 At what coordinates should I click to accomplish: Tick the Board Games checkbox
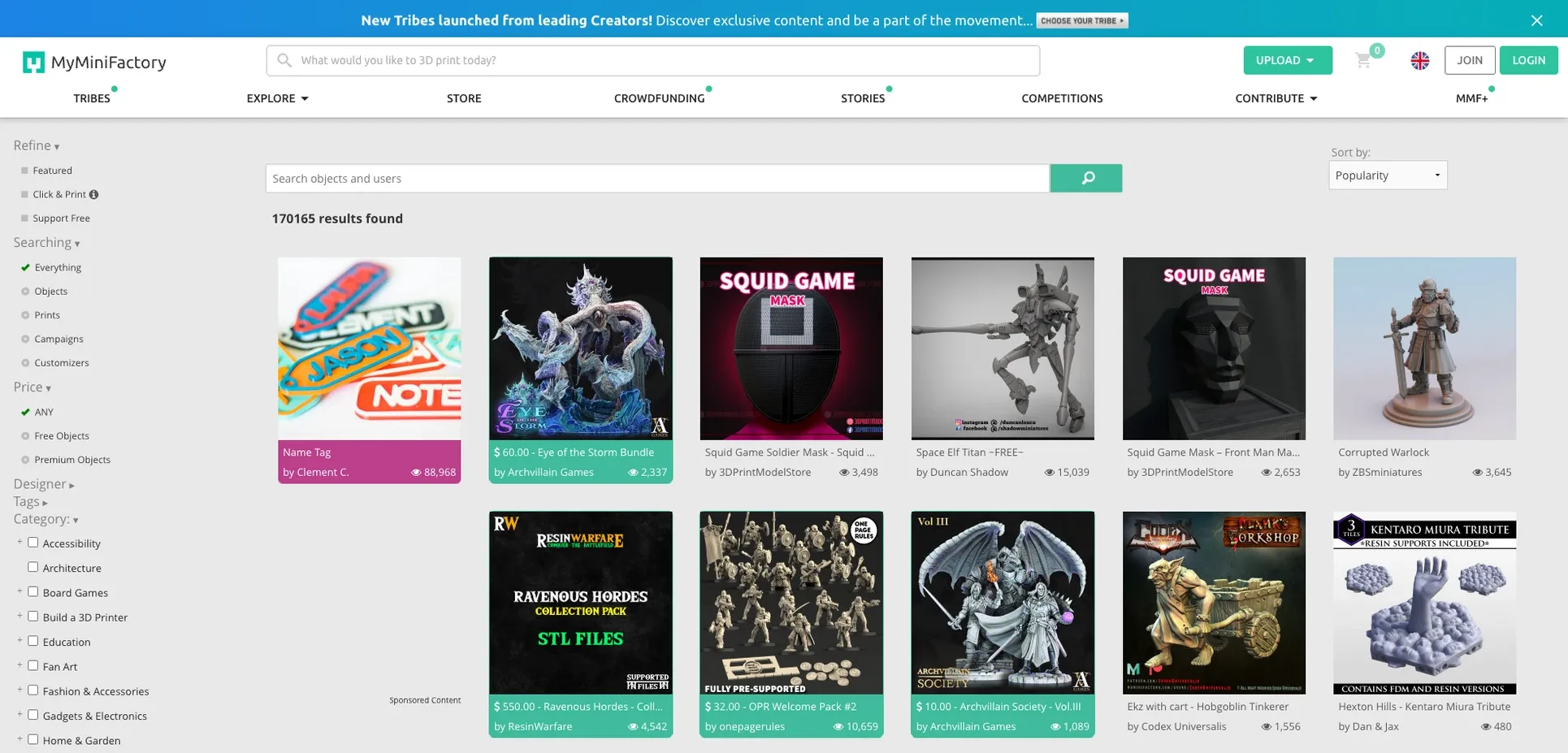click(33, 591)
